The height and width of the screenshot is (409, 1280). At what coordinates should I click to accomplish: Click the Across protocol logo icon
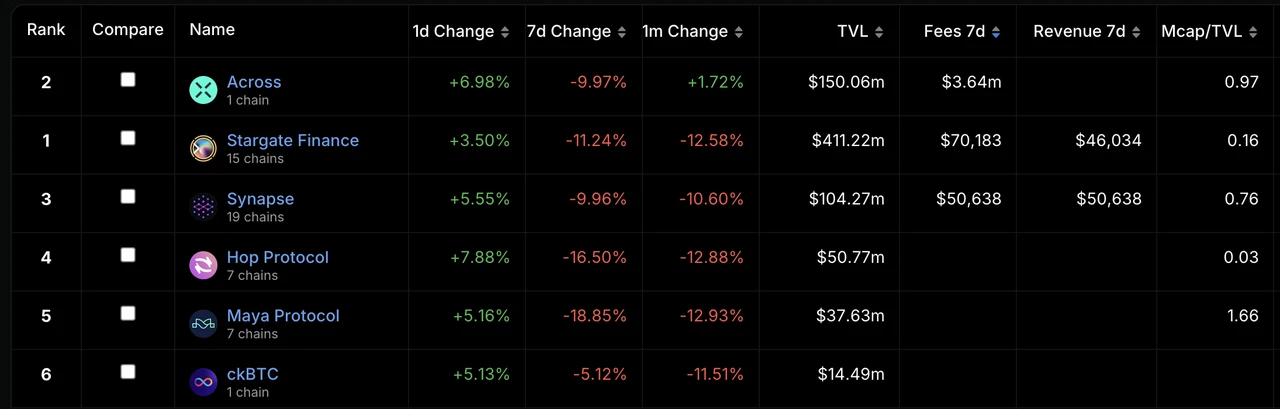tap(203, 90)
